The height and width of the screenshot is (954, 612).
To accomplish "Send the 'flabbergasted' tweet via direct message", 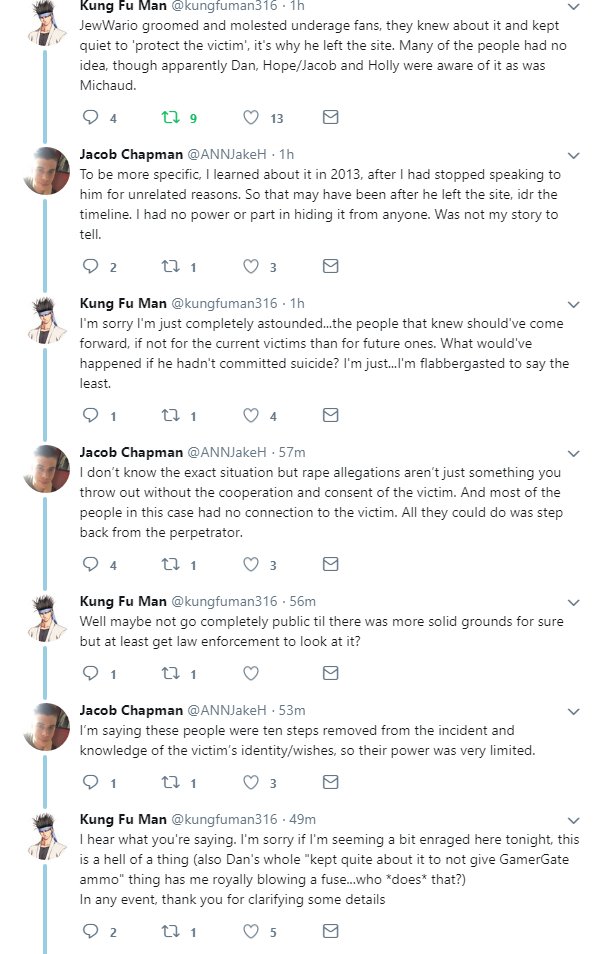I will coord(330,416).
